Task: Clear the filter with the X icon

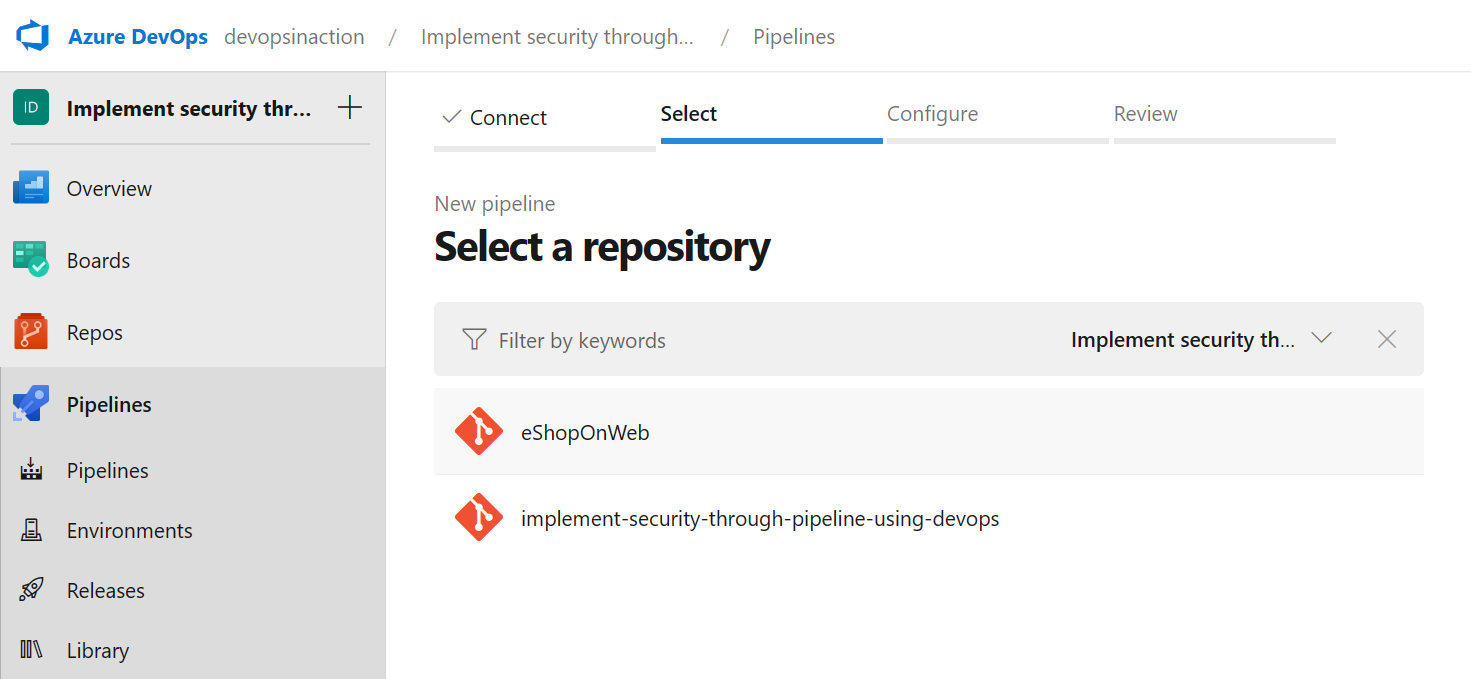Action: click(1387, 339)
